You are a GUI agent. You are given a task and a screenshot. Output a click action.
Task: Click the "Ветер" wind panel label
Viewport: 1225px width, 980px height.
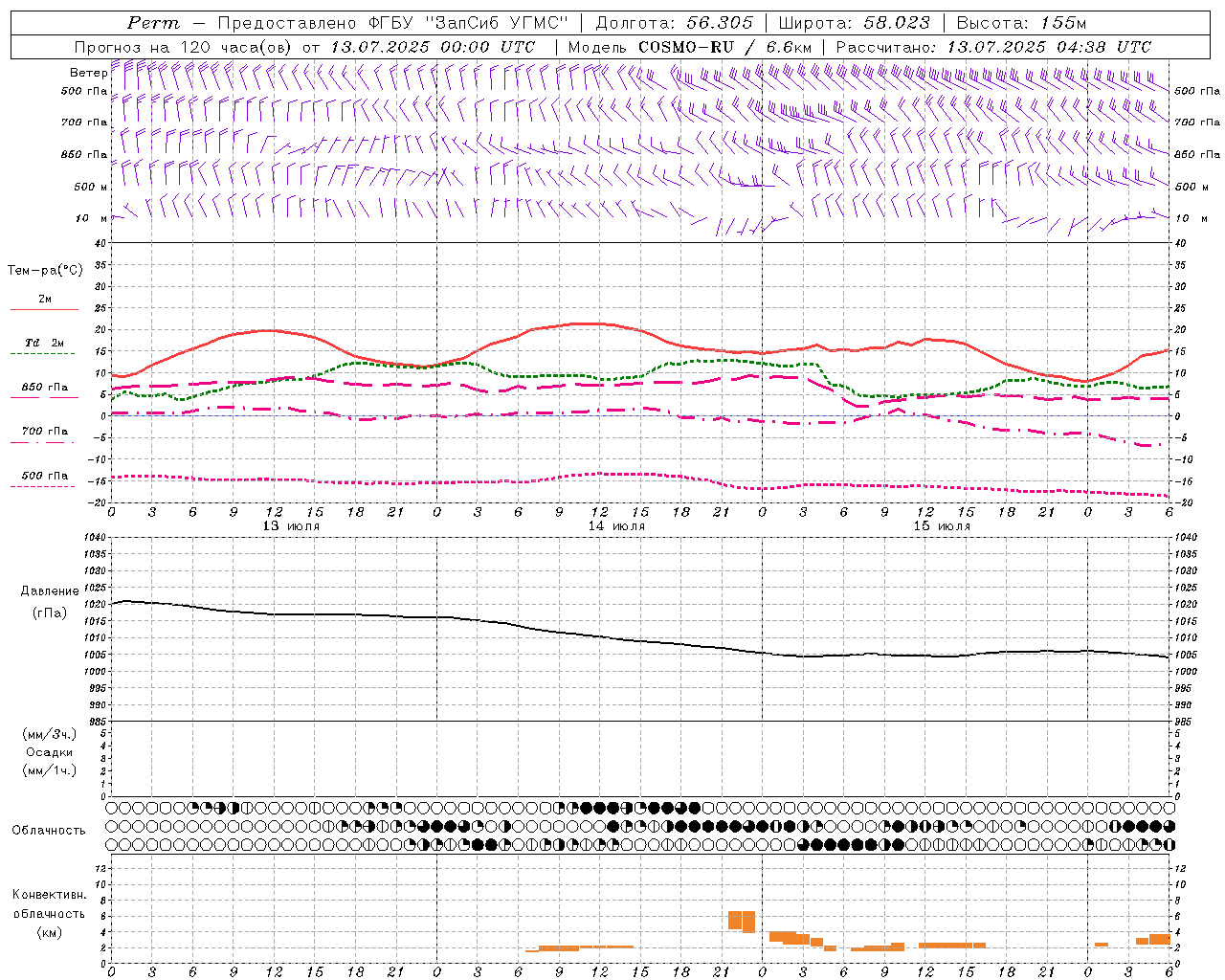tap(88, 73)
